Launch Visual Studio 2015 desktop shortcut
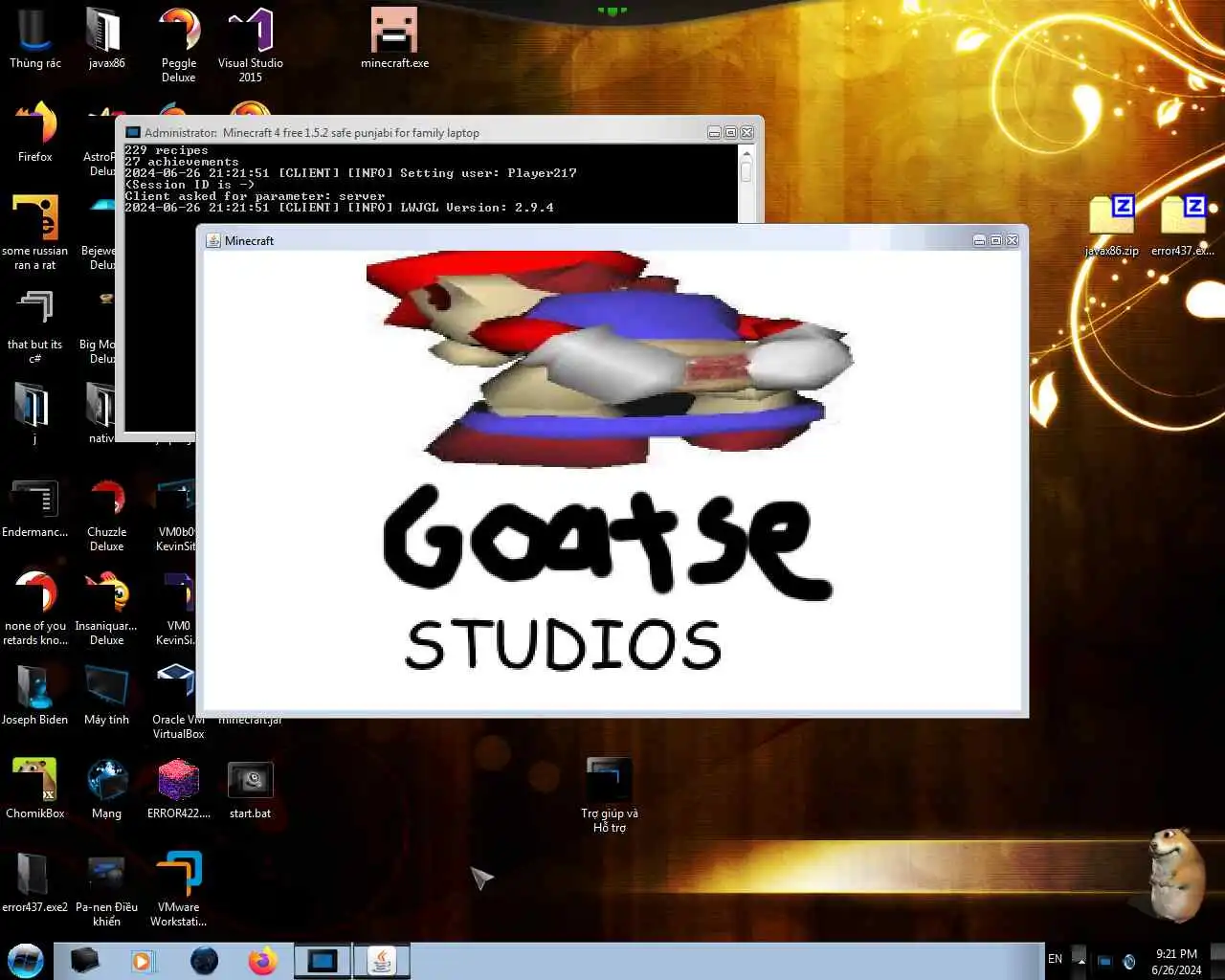This screenshot has height=980, width=1225. 250,44
